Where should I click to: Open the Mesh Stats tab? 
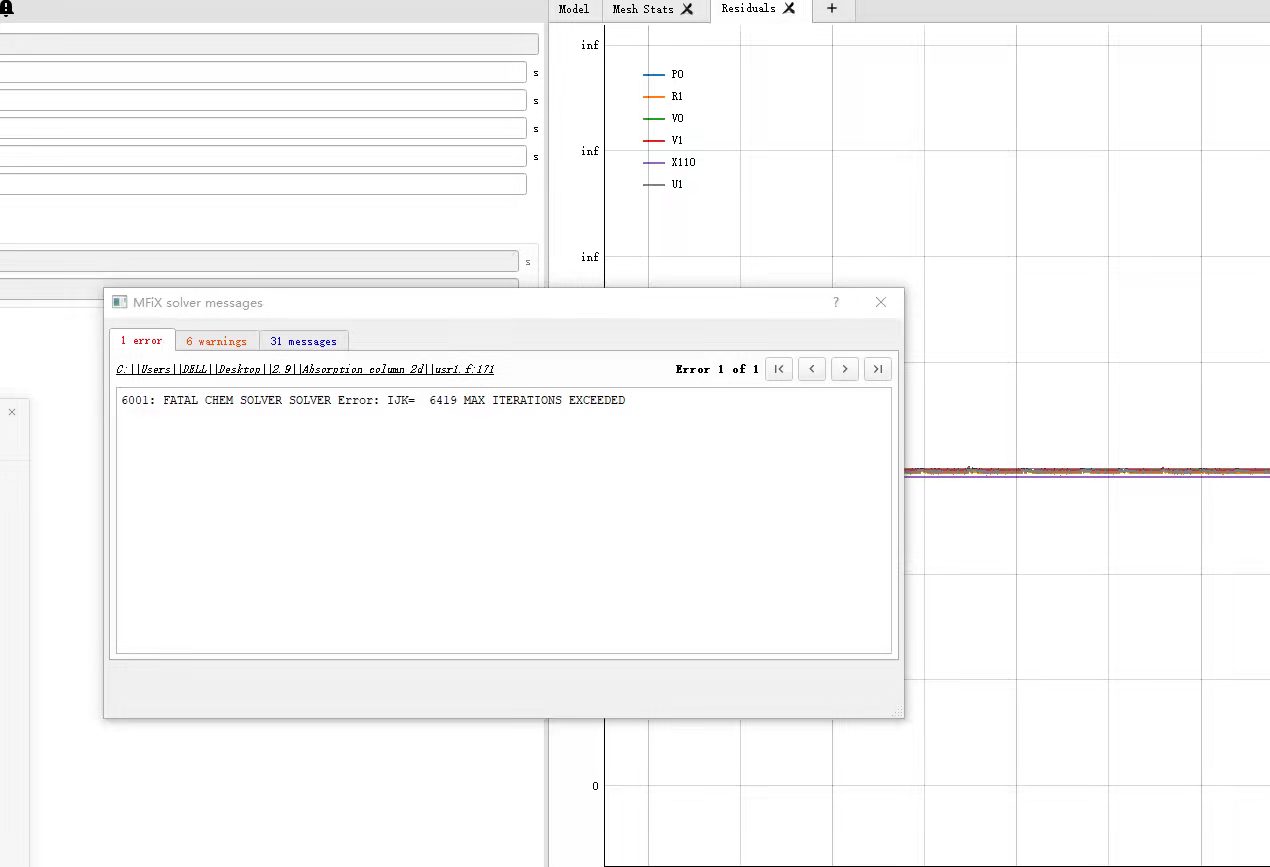642,9
